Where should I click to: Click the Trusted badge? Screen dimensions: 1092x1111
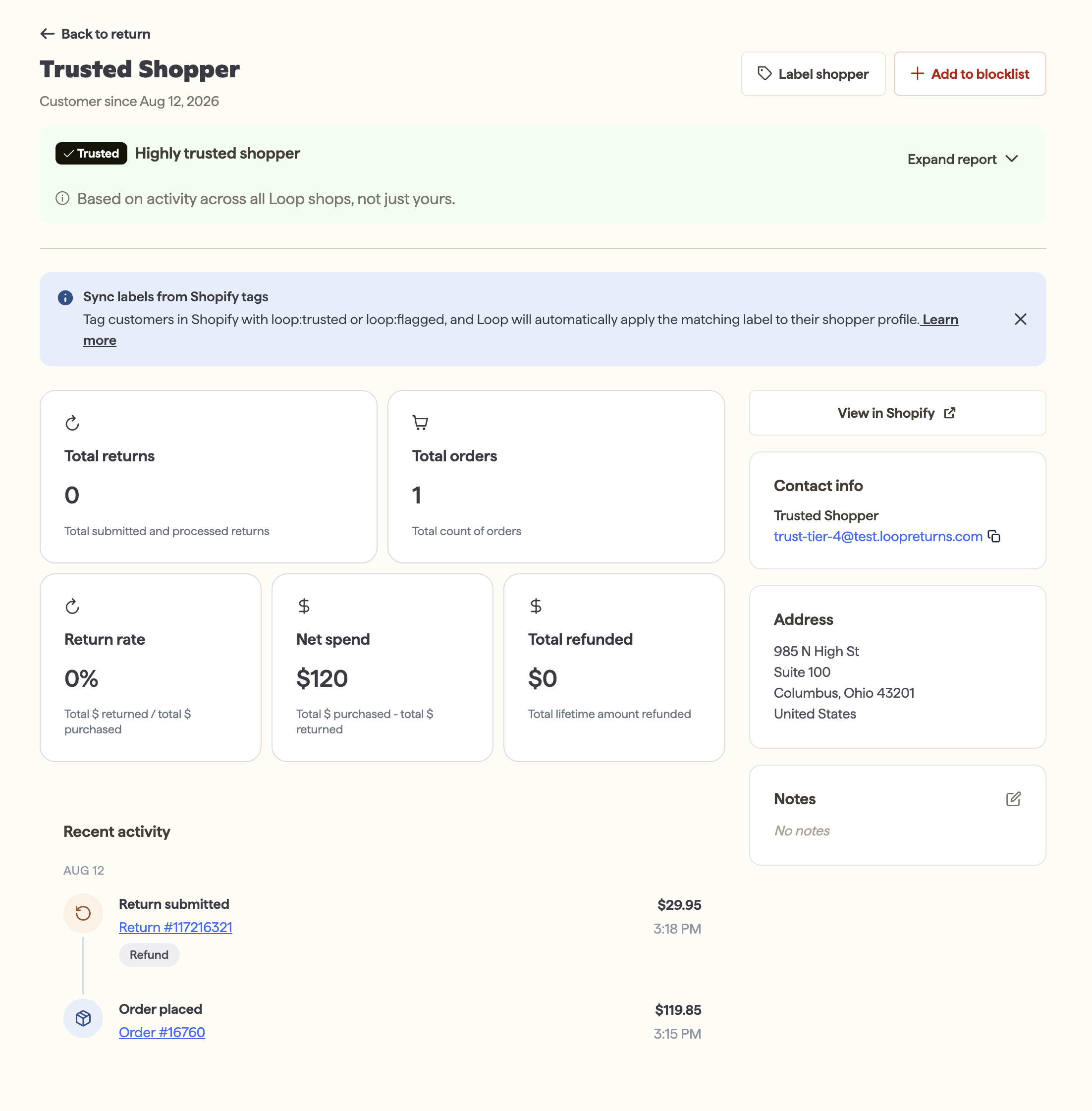[x=91, y=153]
